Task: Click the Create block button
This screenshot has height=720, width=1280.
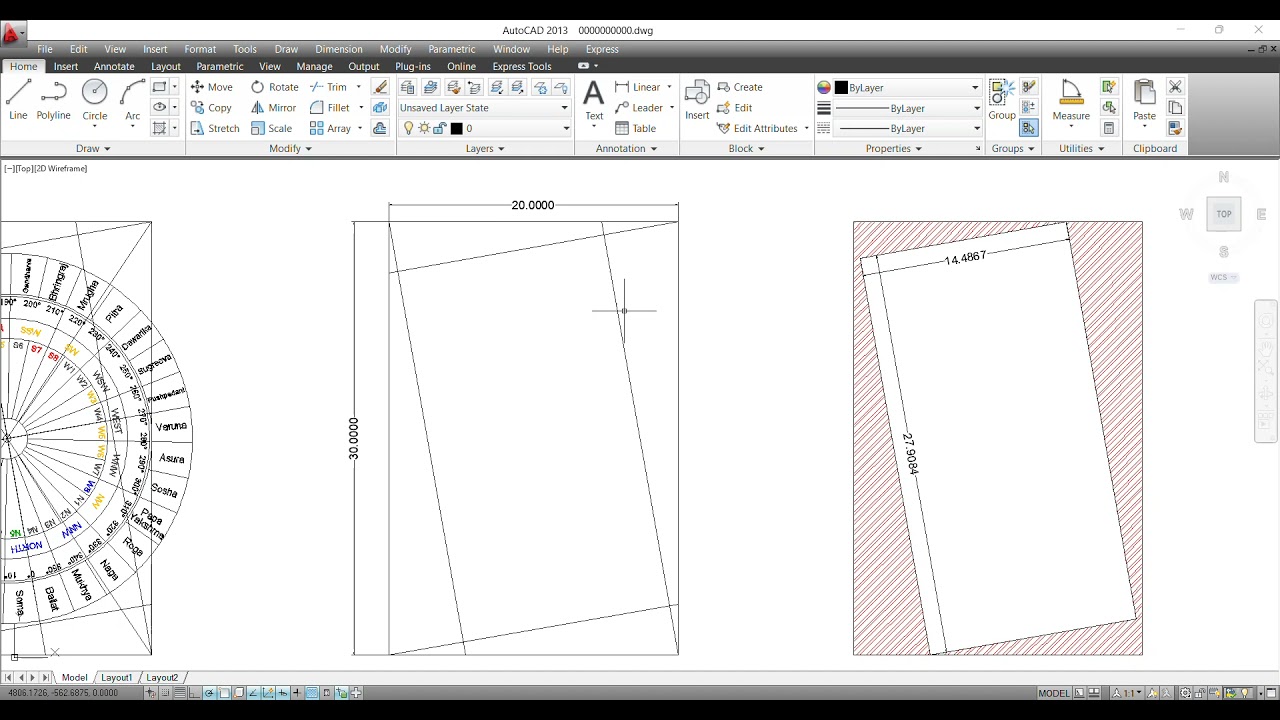Action: coord(740,87)
